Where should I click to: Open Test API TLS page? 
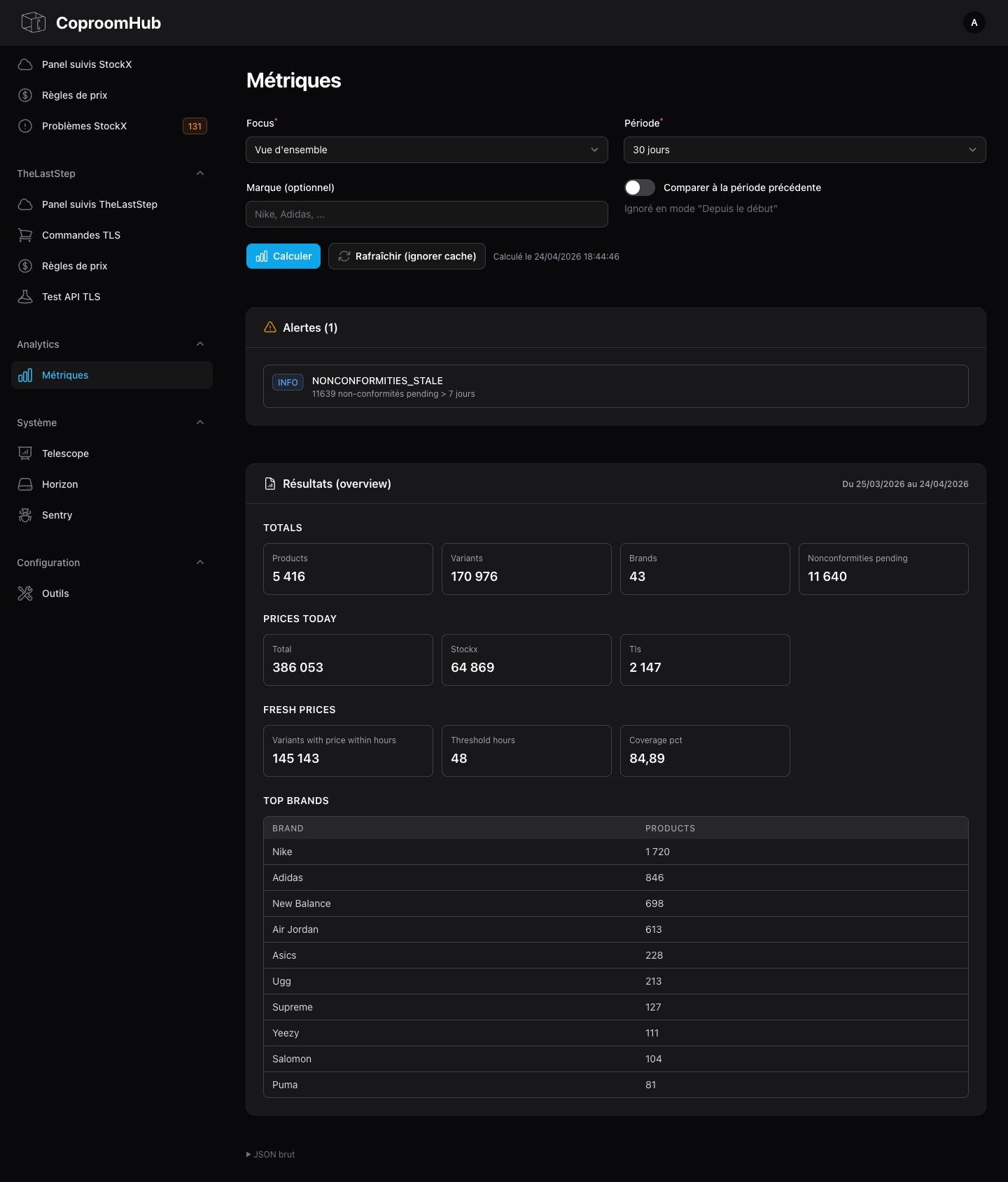pyautogui.click(x=112, y=297)
